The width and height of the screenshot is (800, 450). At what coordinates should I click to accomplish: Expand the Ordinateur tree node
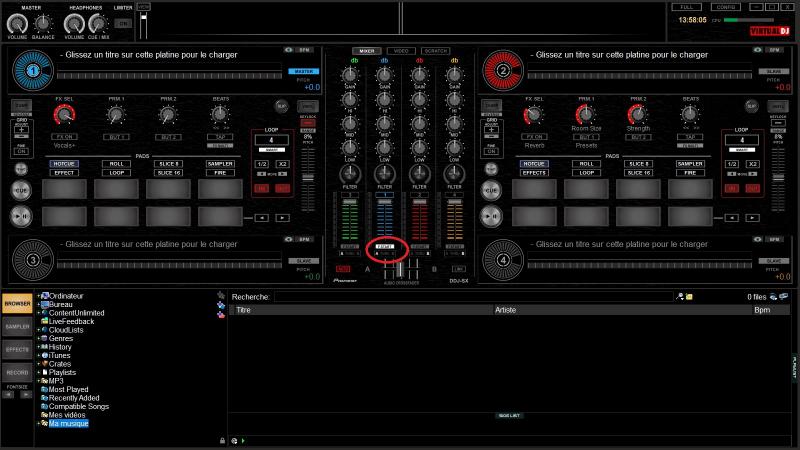click(38, 296)
